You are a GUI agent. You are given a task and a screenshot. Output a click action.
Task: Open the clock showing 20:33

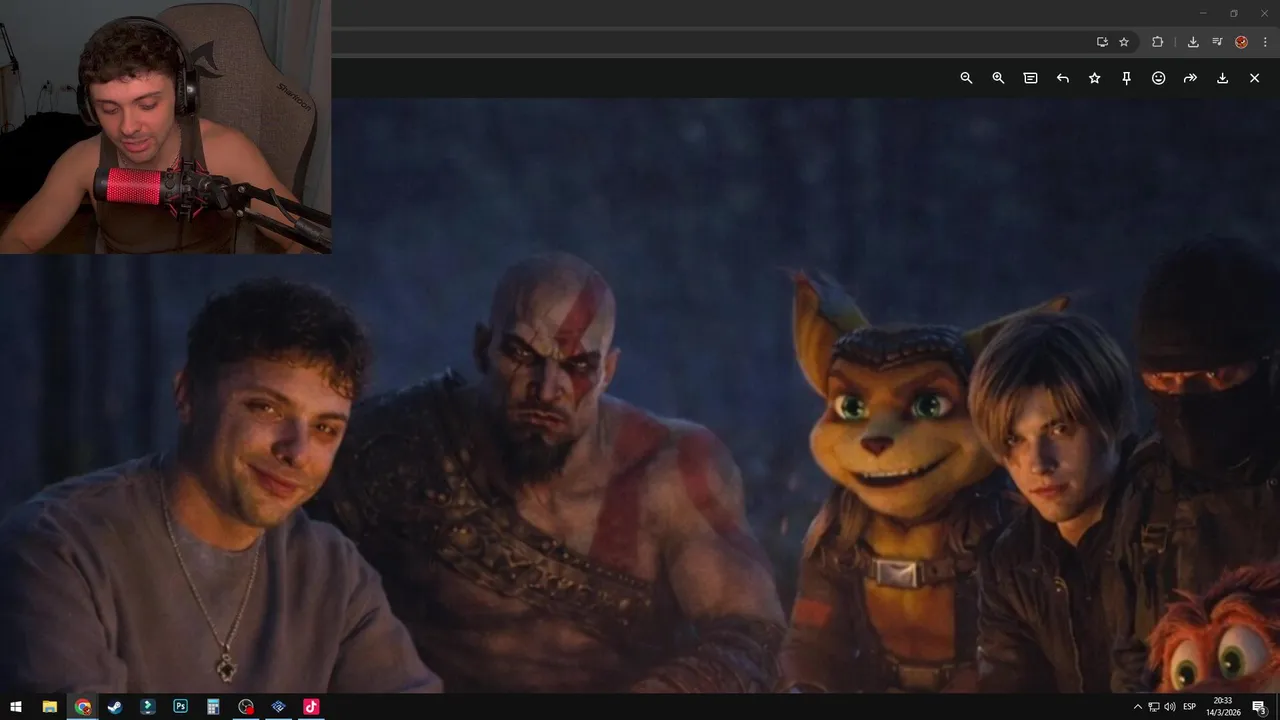point(1222,707)
